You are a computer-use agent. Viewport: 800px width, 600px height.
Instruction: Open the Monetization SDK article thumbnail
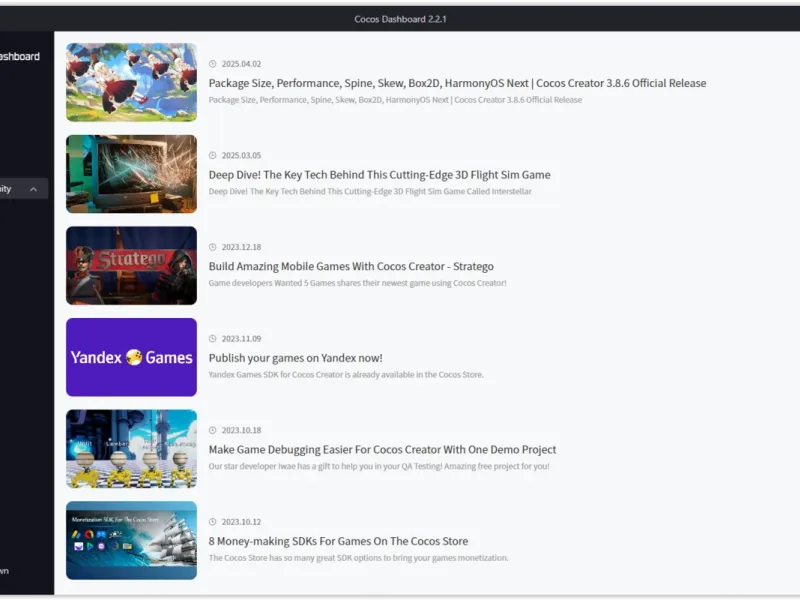[x=131, y=540]
